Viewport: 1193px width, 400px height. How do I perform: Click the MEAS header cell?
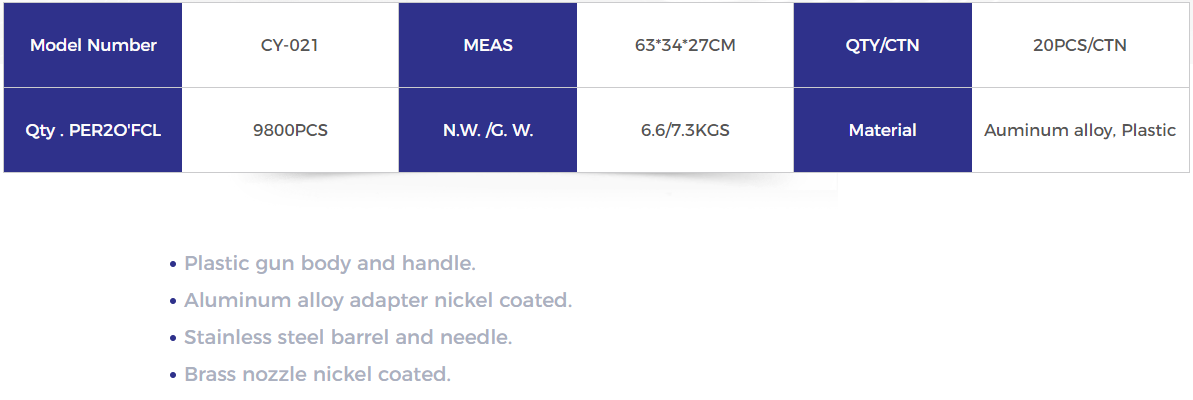[x=488, y=45]
